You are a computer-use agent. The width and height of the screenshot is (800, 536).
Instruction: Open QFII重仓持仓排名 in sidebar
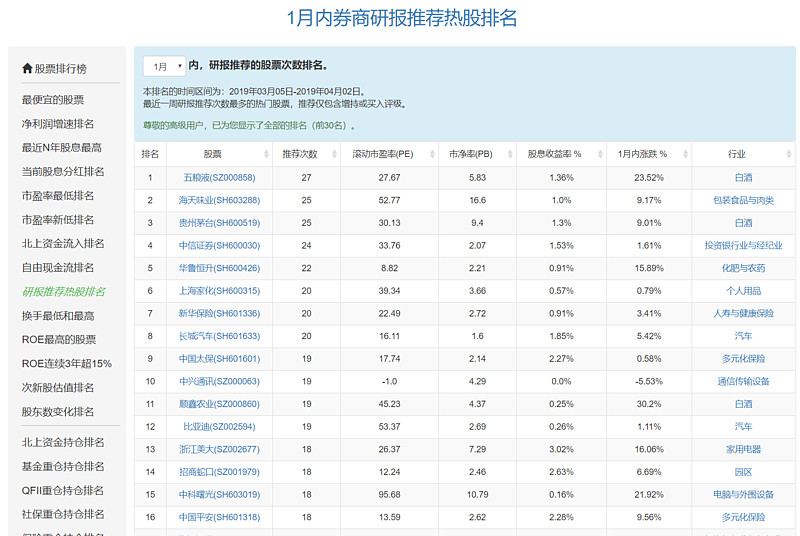(x=62, y=490)
